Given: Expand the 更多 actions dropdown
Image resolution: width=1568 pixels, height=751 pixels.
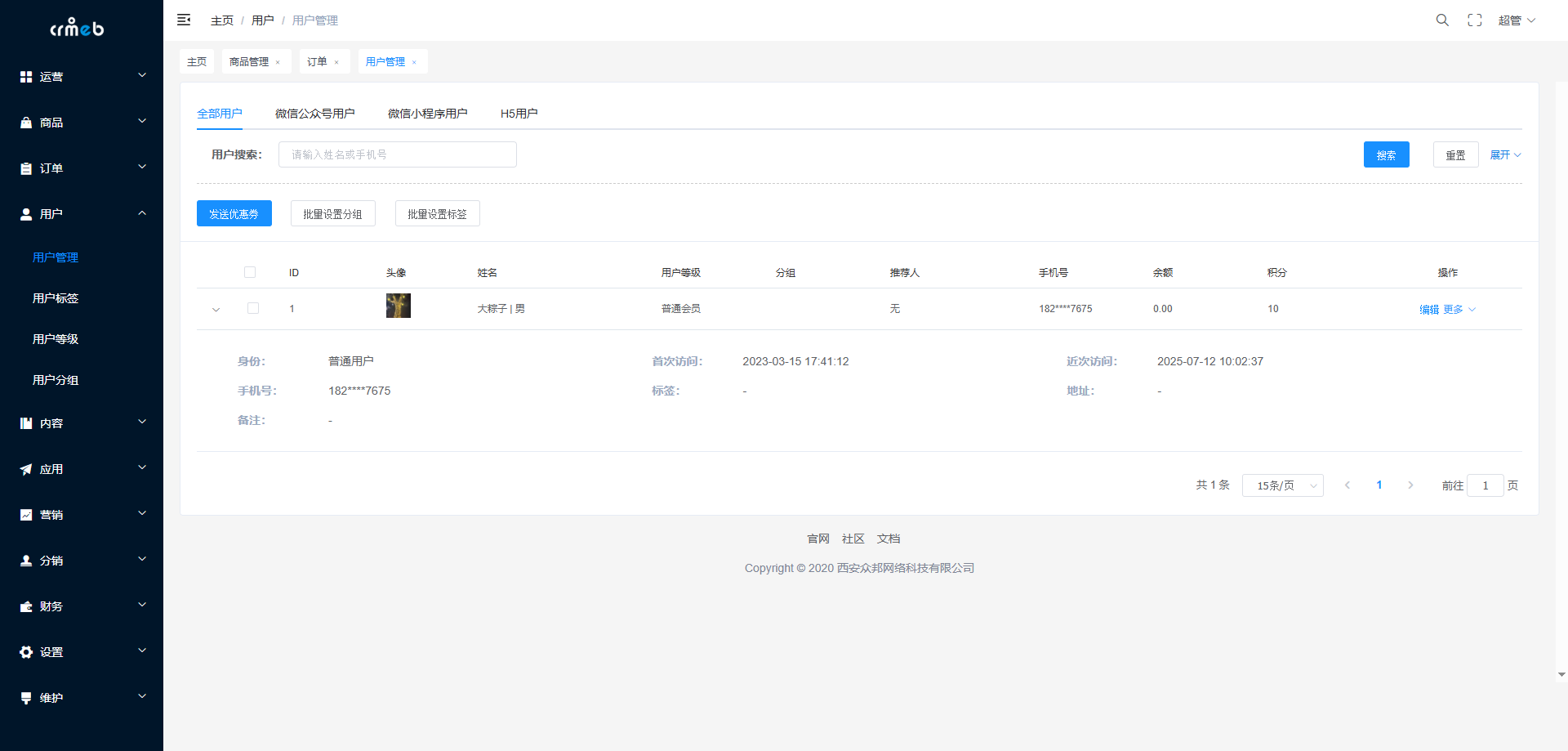Looking at the screenshot, I should (x=1459, y=310).
